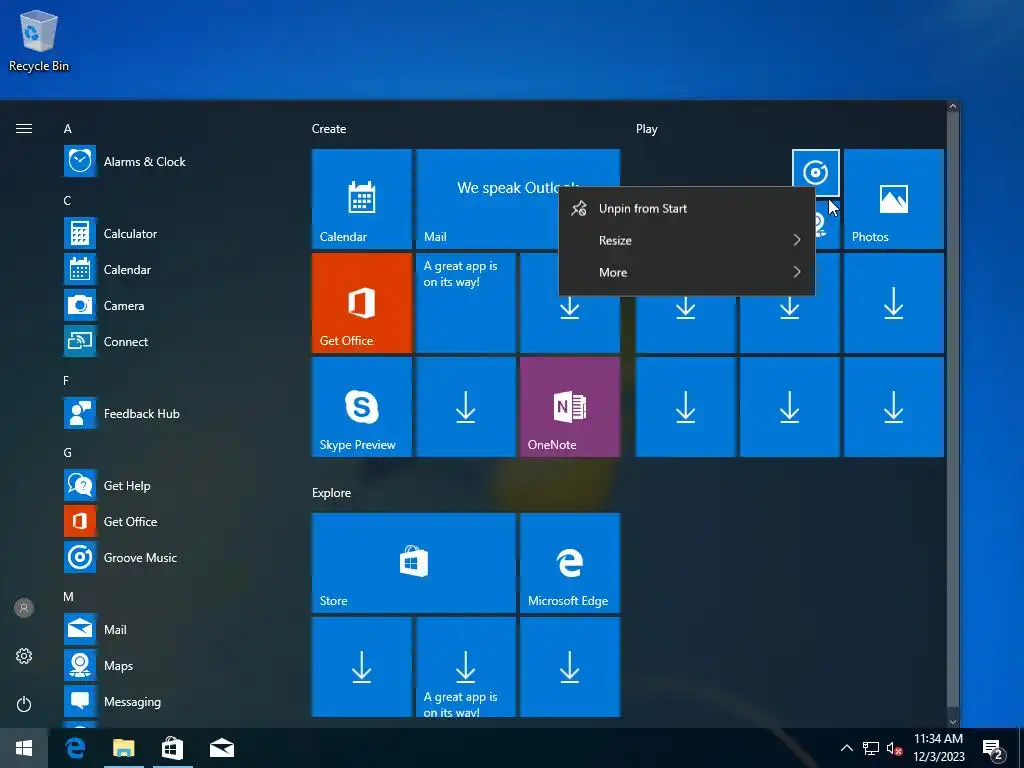The width and height of the screenshot is (1024, 768).
Task: Open the Skype Preview tile
Action: pos(362,406)
